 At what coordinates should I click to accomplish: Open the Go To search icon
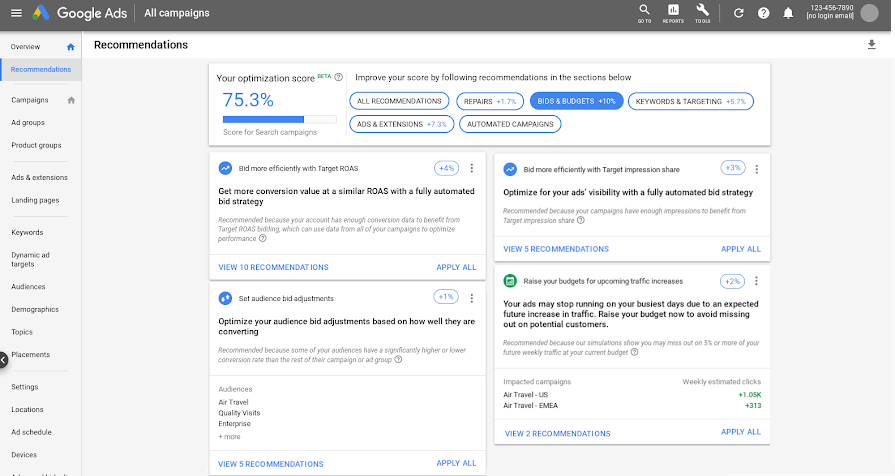pyautogui.click(x=644, y=13)
